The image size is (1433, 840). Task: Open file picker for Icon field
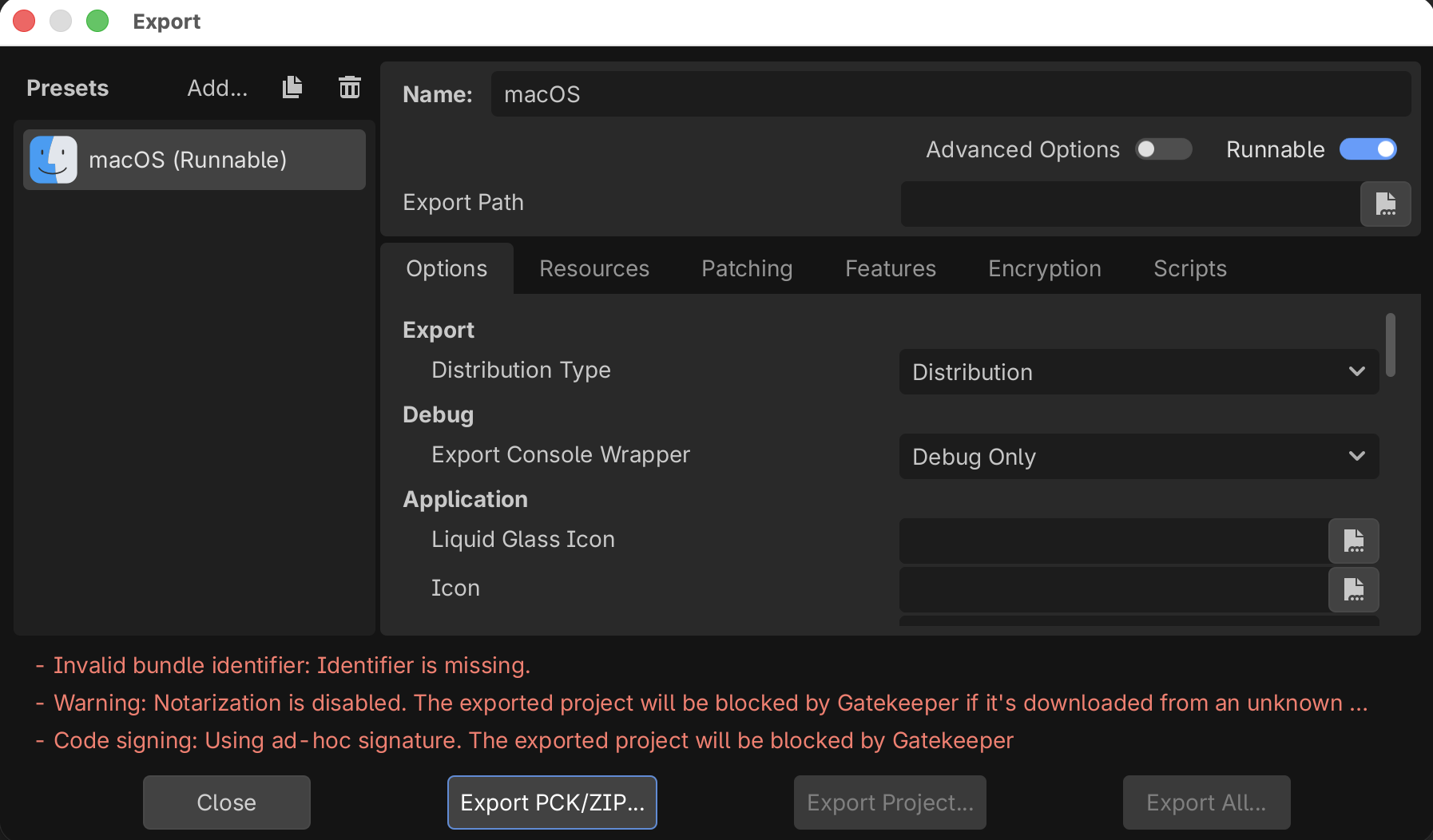[1353, 589]
